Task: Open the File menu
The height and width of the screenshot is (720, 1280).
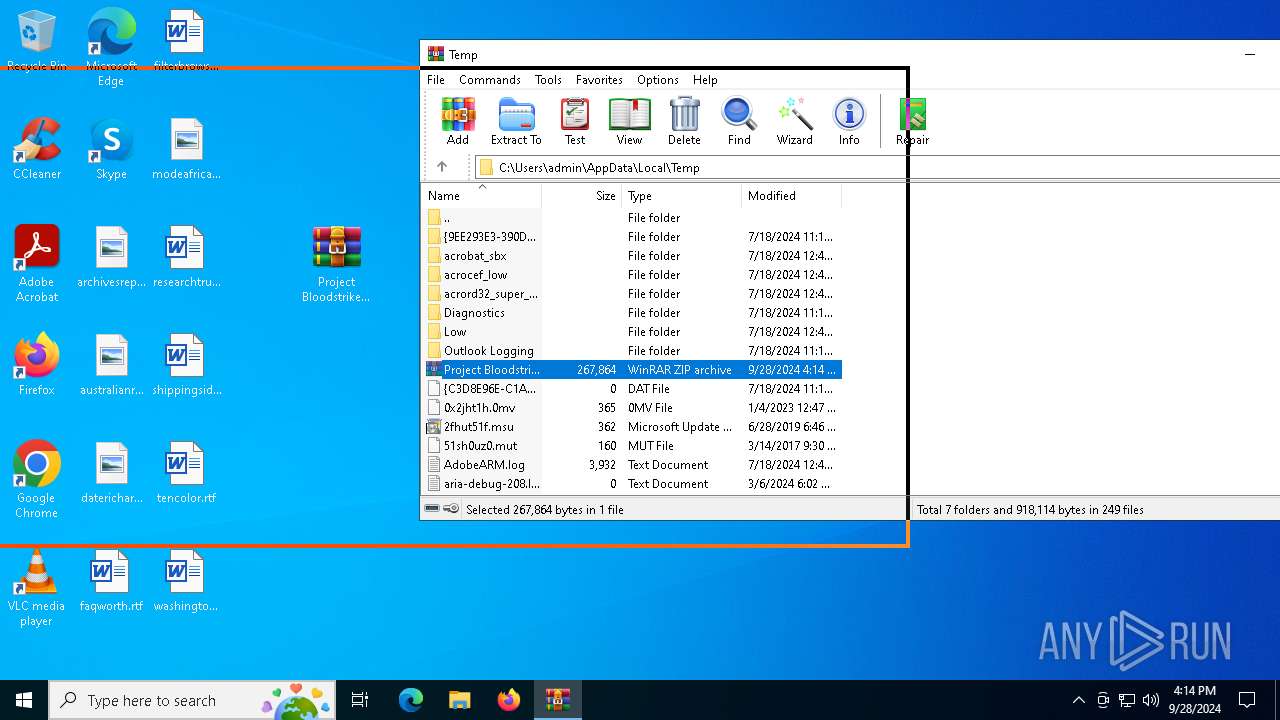Action: point(436,80)
